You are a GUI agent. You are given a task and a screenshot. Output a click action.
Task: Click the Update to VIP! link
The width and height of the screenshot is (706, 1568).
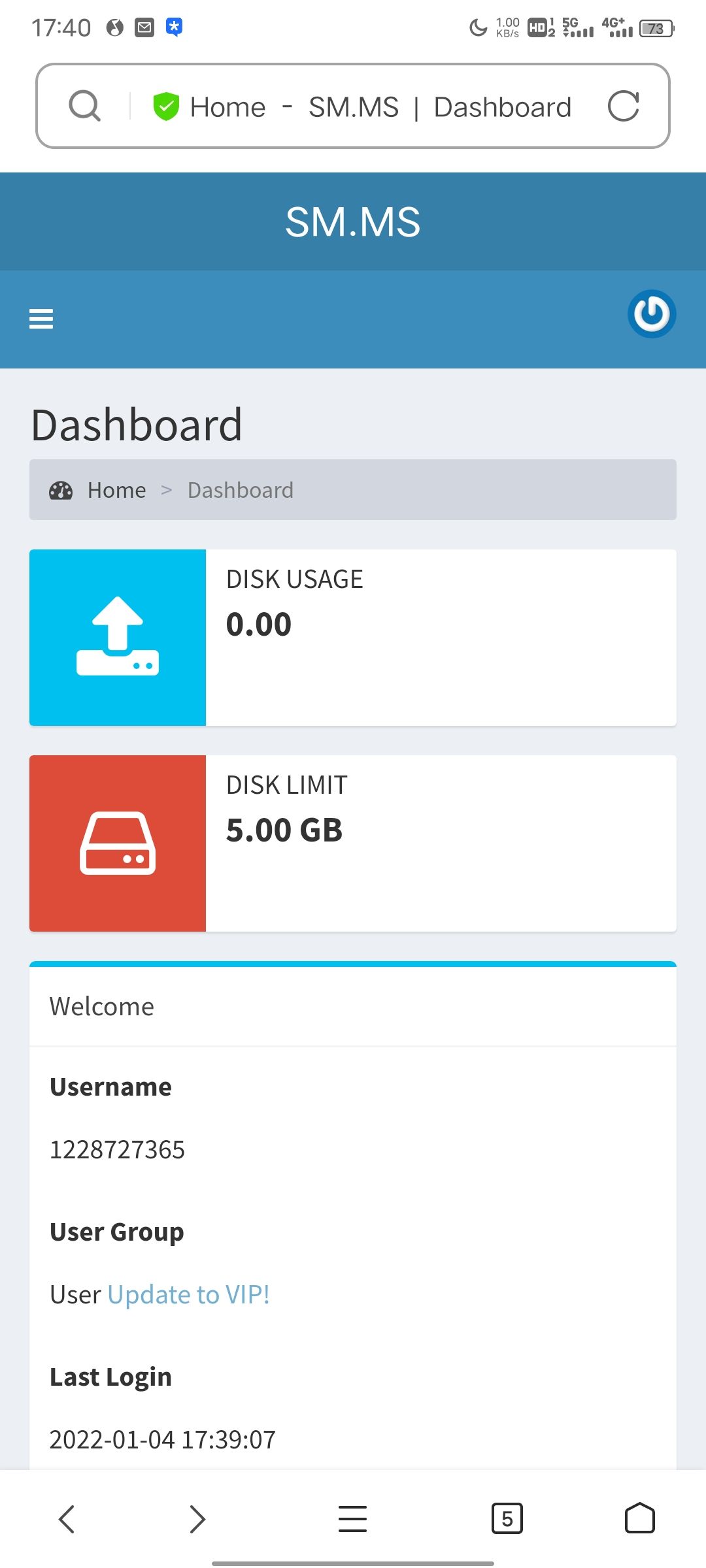189,1294
